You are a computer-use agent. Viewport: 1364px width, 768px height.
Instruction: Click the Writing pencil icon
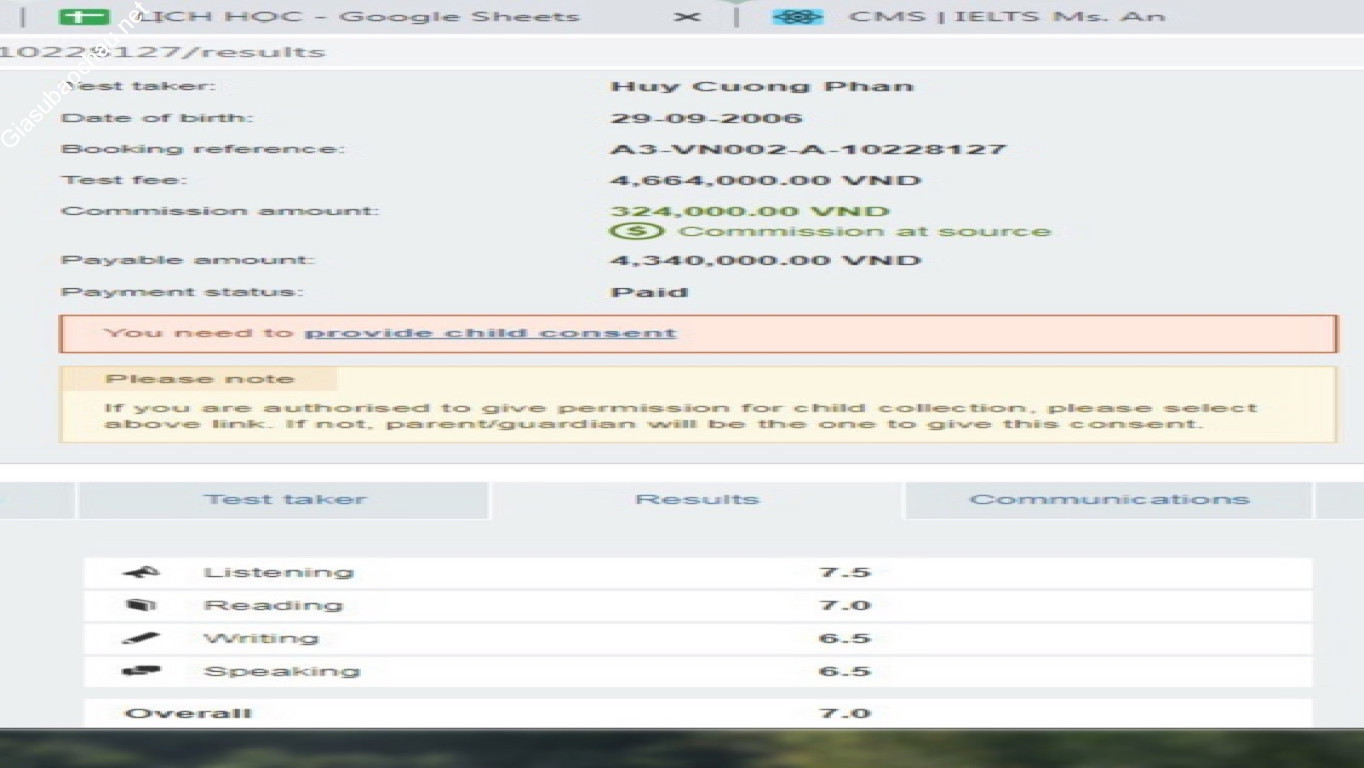pos(140,639)
